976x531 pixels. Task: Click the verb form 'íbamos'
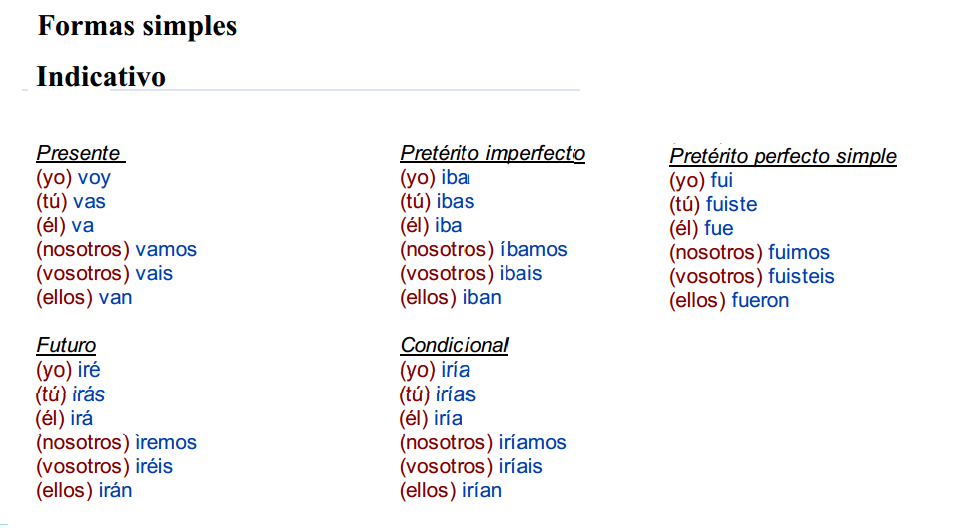(533, 250)
